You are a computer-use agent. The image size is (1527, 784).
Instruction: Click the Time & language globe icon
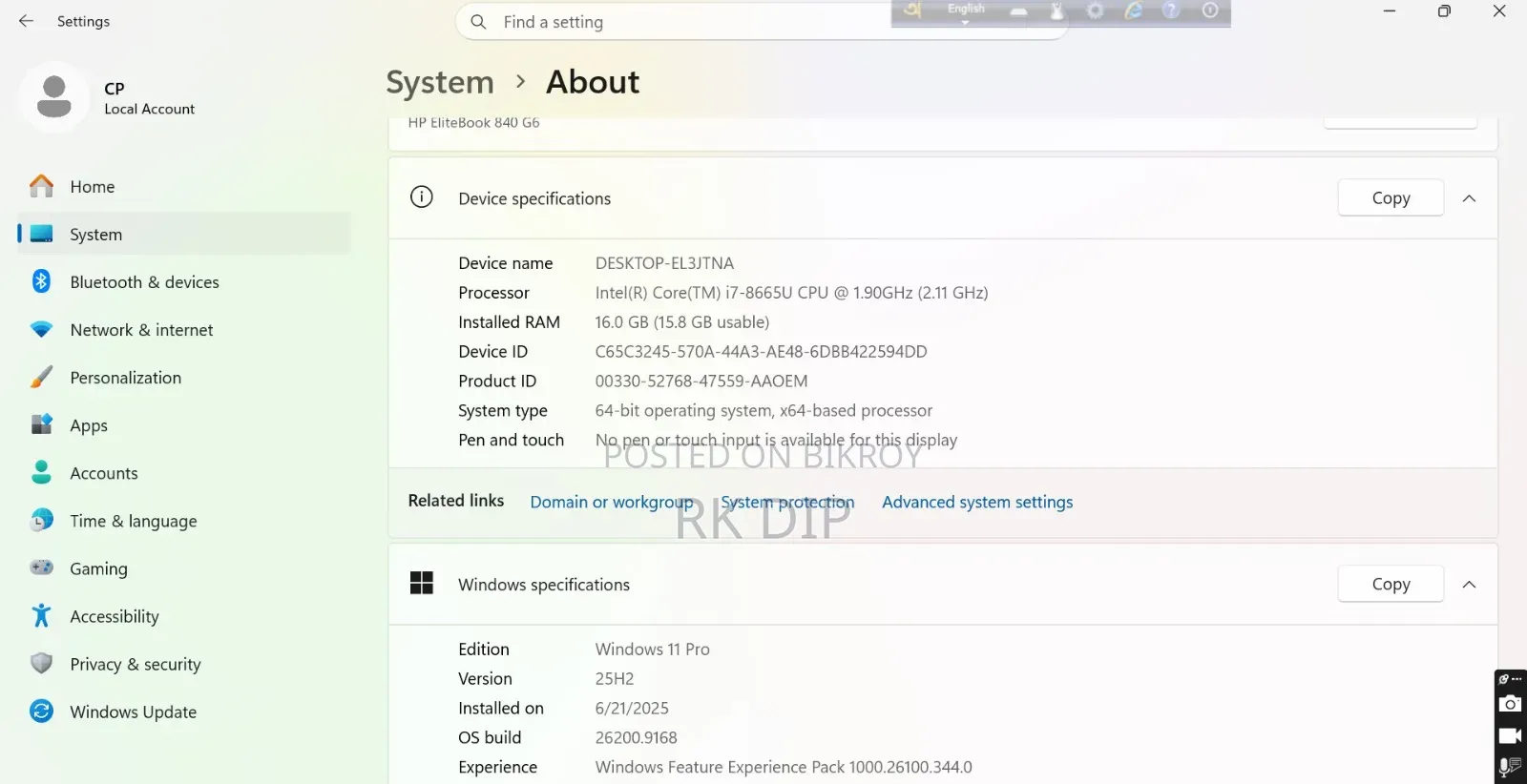(41, 520)
